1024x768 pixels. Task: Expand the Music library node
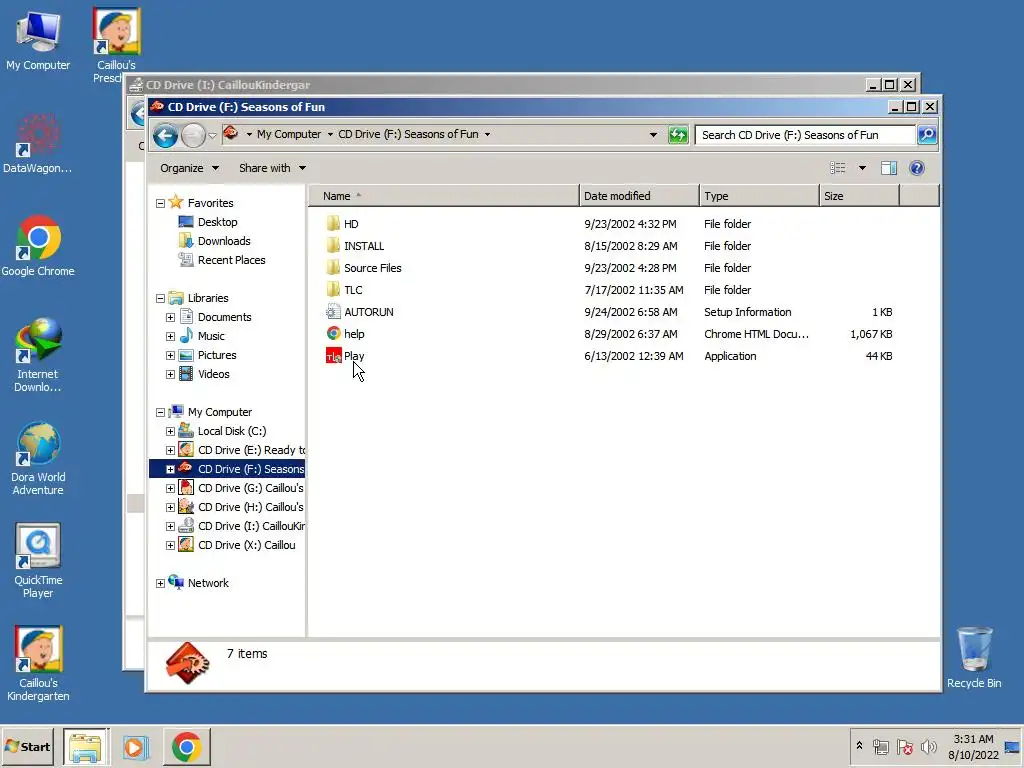[x=170, y=336]
